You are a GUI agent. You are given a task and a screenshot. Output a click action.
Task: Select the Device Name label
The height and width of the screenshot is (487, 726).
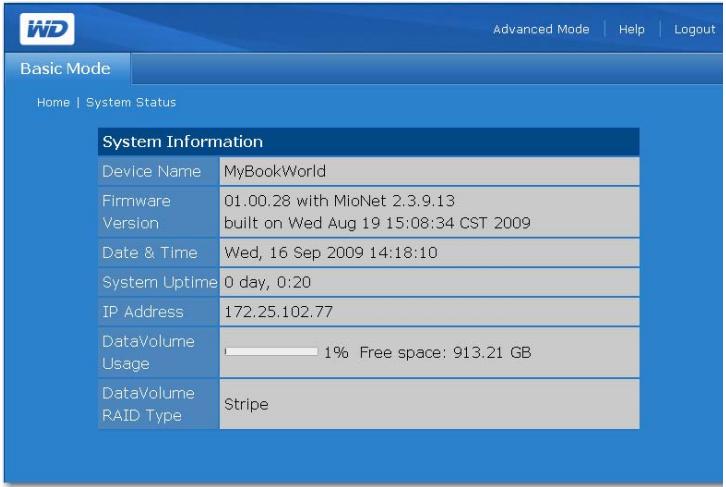[x=151, y=171]
